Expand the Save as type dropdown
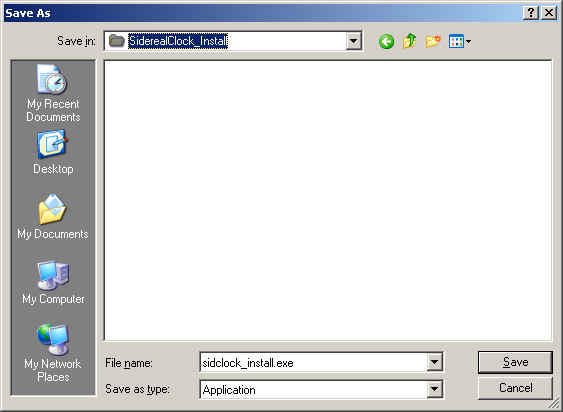563x412 pixels. (434, 389)
